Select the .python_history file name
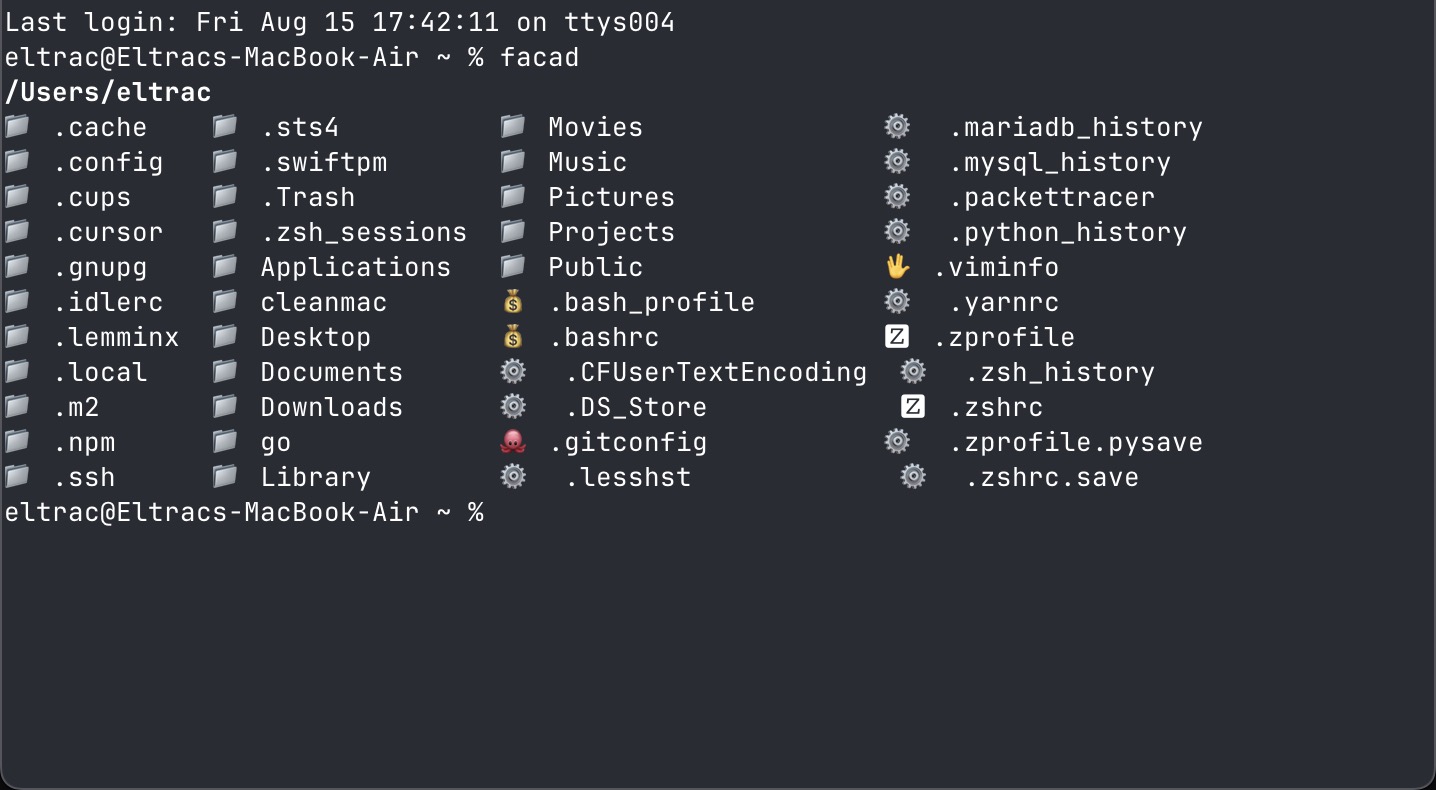Viewport: 1436px width, 790px height. 1068,232
